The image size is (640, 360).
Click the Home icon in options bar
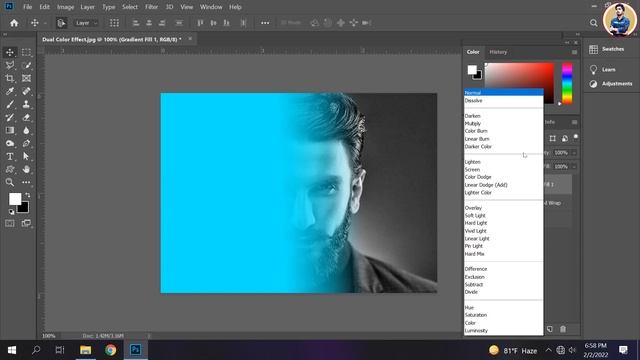[14, 23]
